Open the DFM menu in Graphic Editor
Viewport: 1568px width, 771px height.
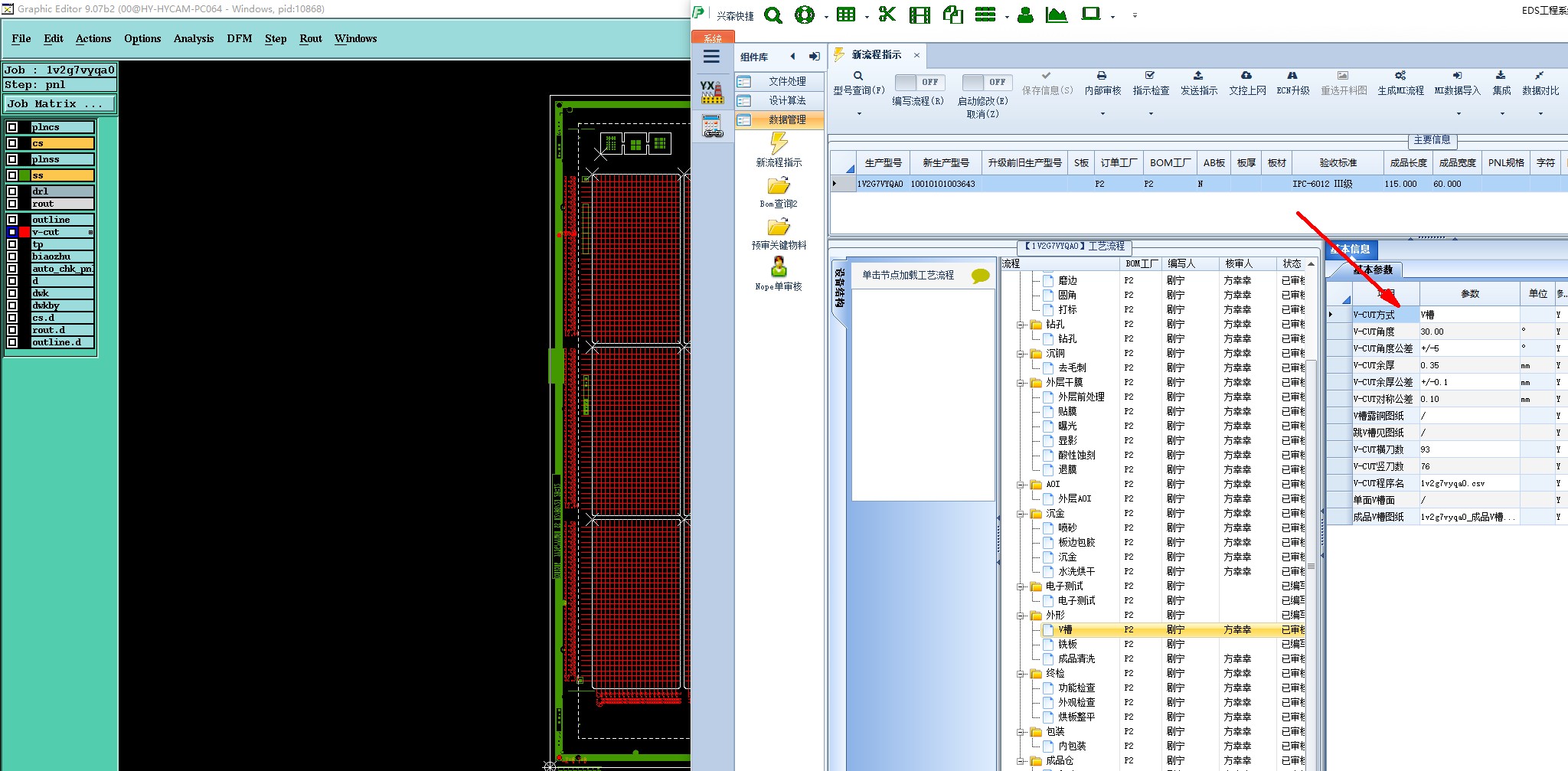click(x=240, y=38)
